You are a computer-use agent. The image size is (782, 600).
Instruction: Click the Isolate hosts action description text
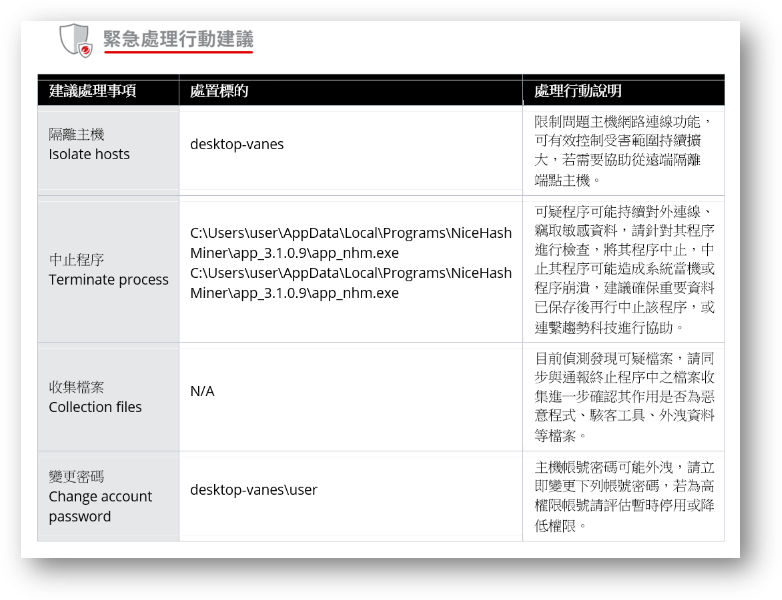tap(624, 150)
